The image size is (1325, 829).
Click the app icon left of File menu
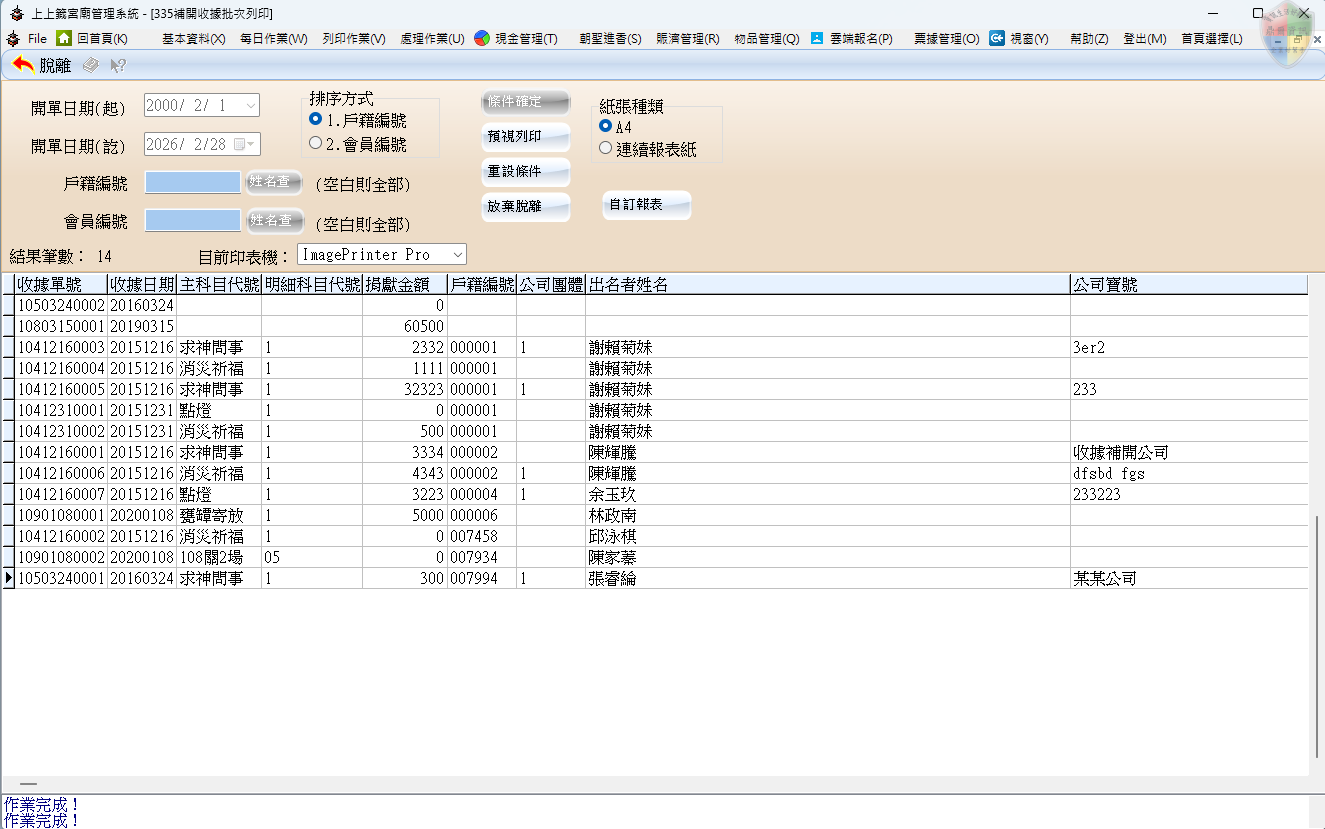[12, 38]
